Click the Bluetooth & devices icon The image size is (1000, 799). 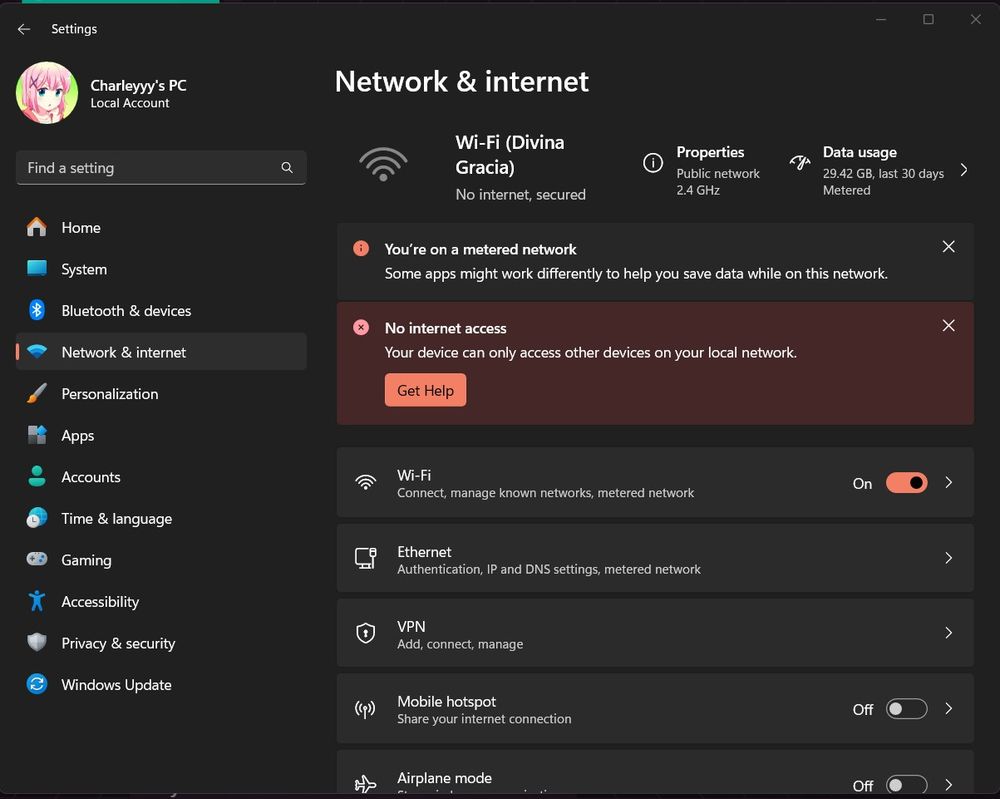[37, 310]
